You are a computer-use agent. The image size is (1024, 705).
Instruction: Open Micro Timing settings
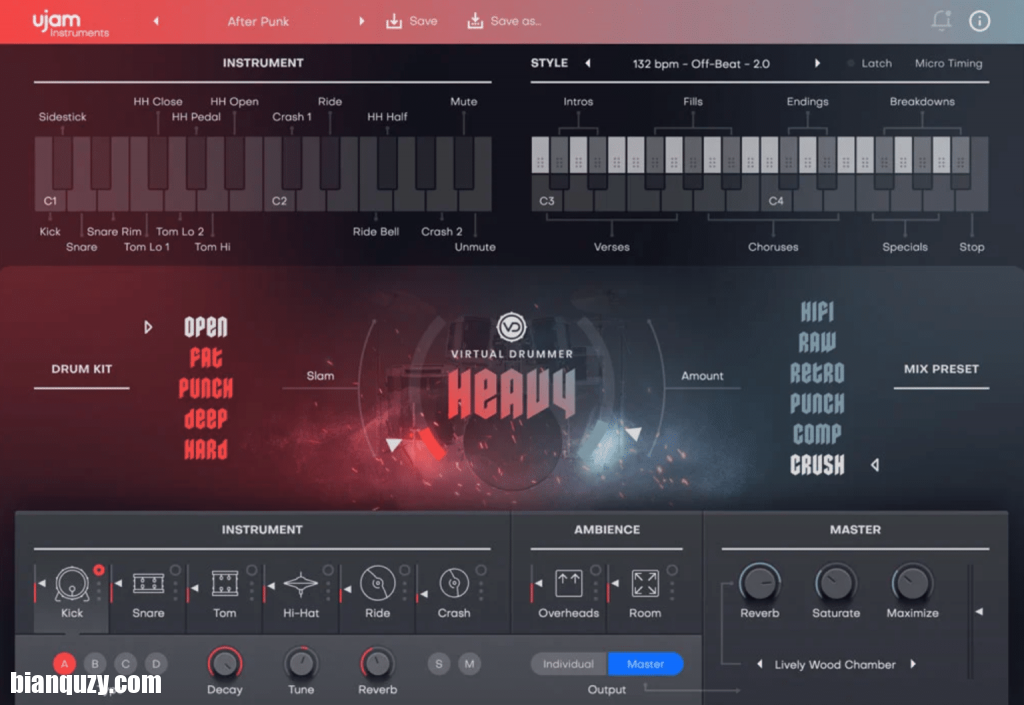coord(948,63)
